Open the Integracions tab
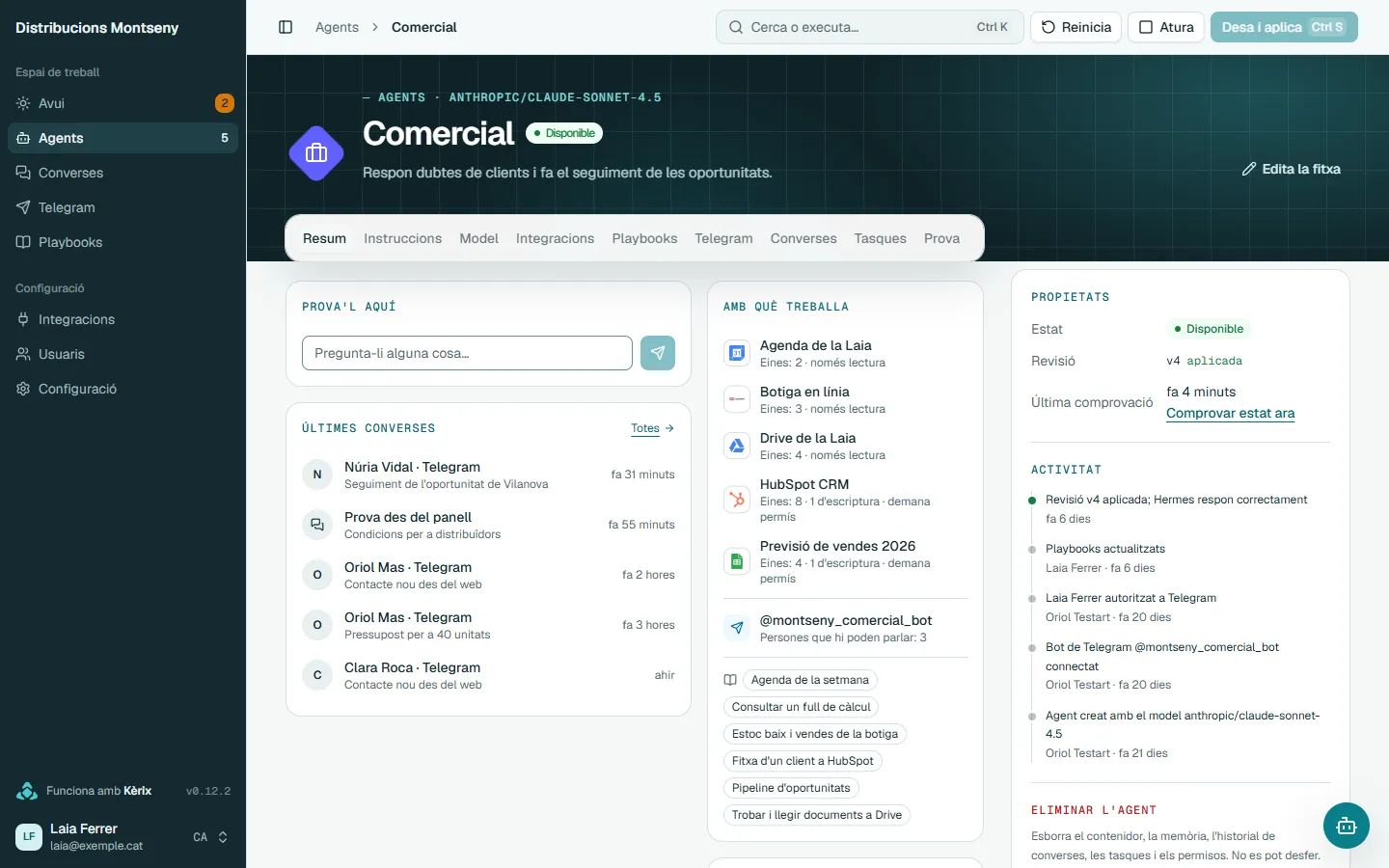The image size is (1389, 868). click(555, 238)
